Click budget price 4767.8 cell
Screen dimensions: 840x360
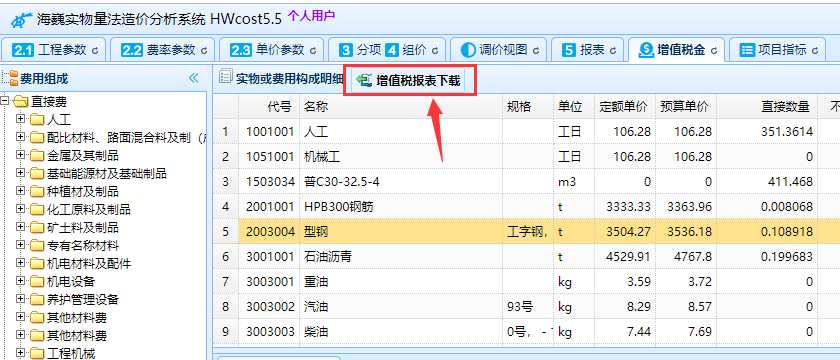point(686,257)
